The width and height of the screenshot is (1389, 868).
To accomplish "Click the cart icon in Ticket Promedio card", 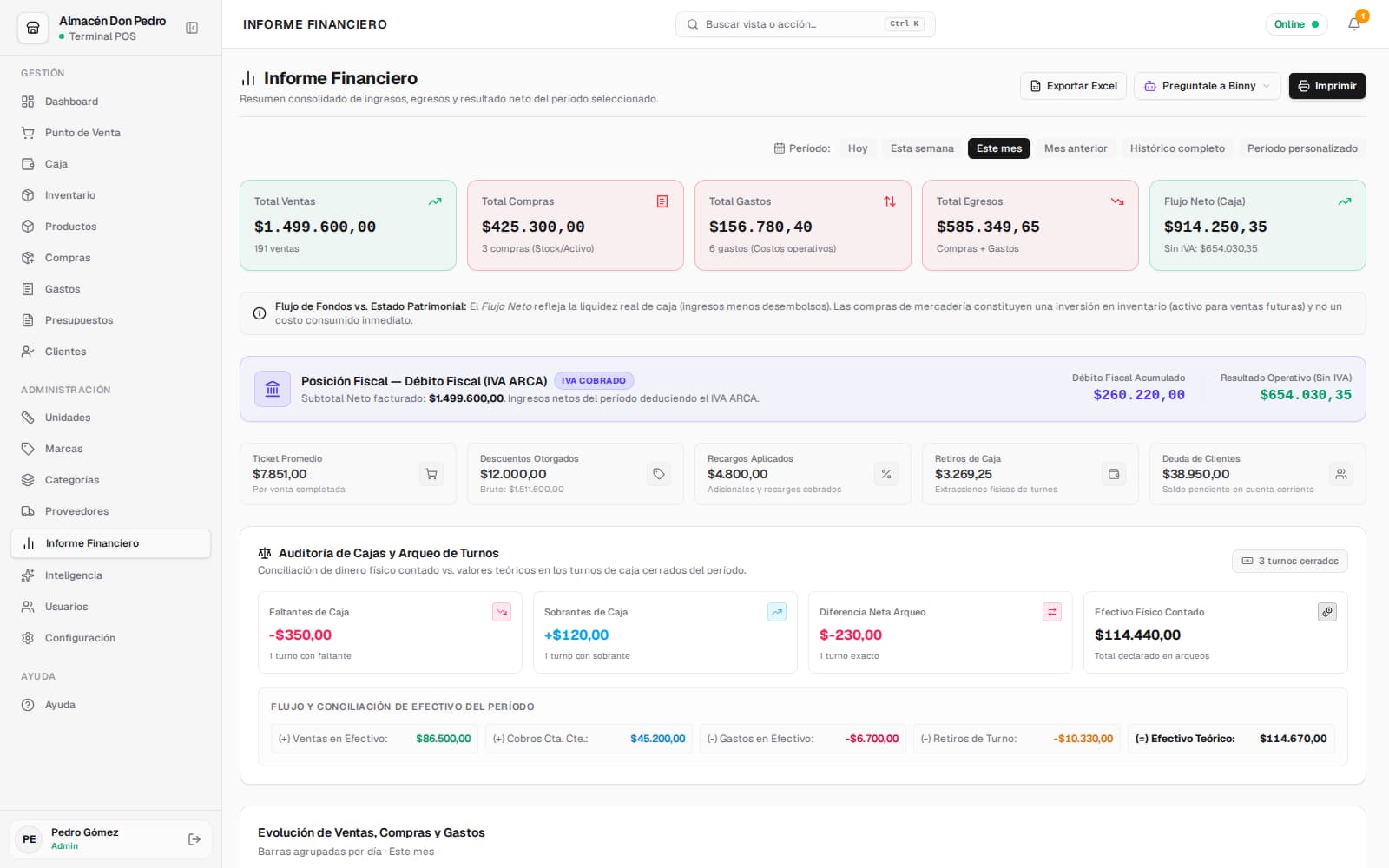I will tap(431, 474).
